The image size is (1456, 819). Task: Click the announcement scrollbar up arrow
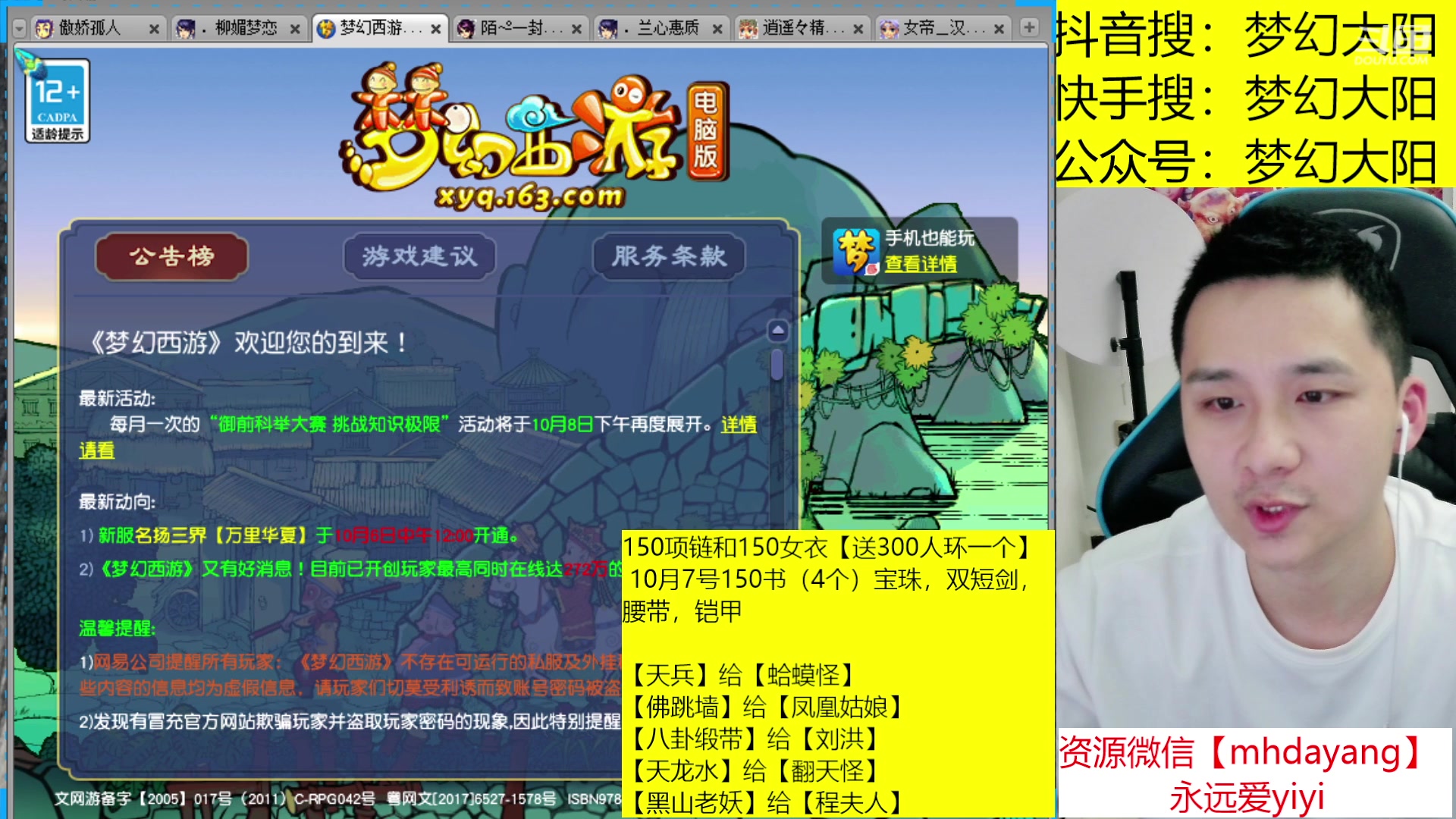(x=777, y=331)
